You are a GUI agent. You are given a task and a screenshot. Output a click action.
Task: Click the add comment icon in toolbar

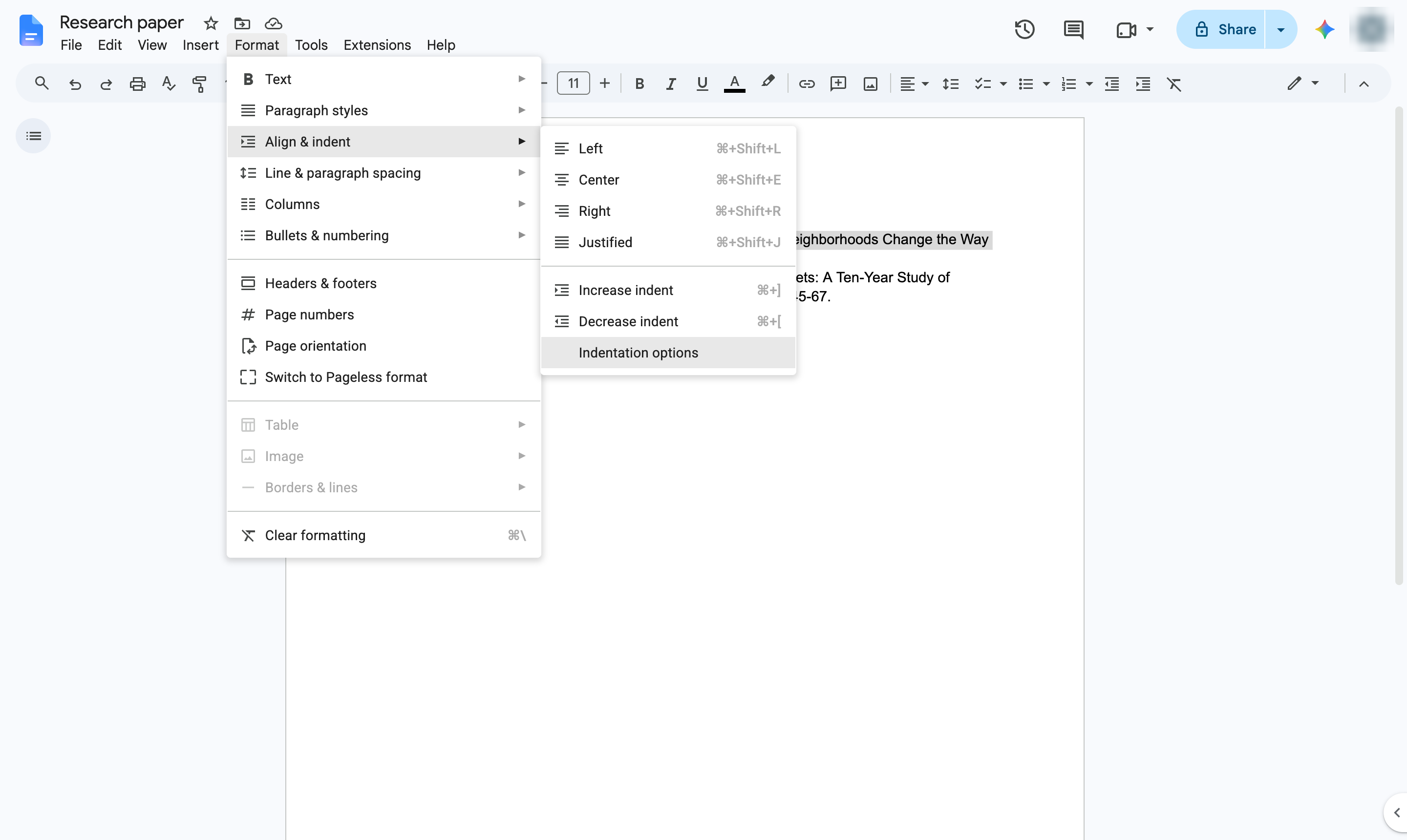point(838,84)
